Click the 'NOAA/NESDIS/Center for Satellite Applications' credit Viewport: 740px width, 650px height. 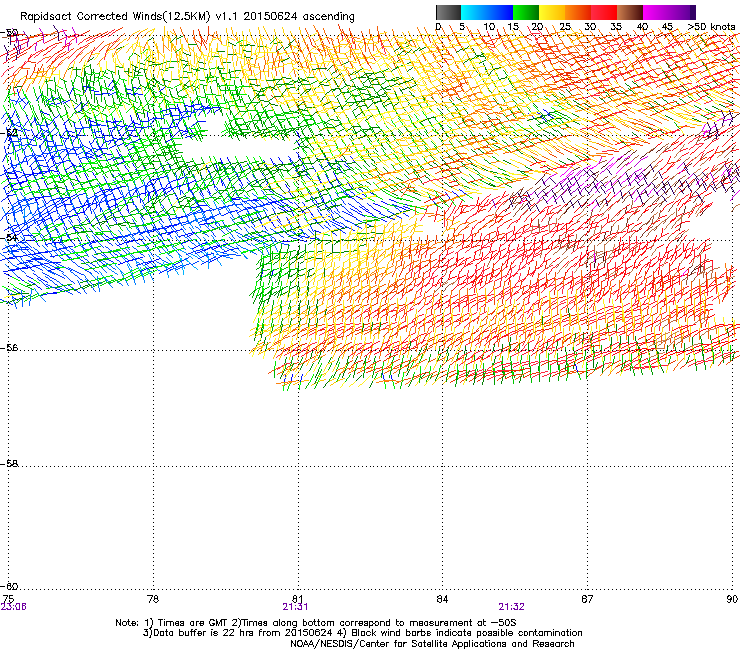tap(400, 644)
